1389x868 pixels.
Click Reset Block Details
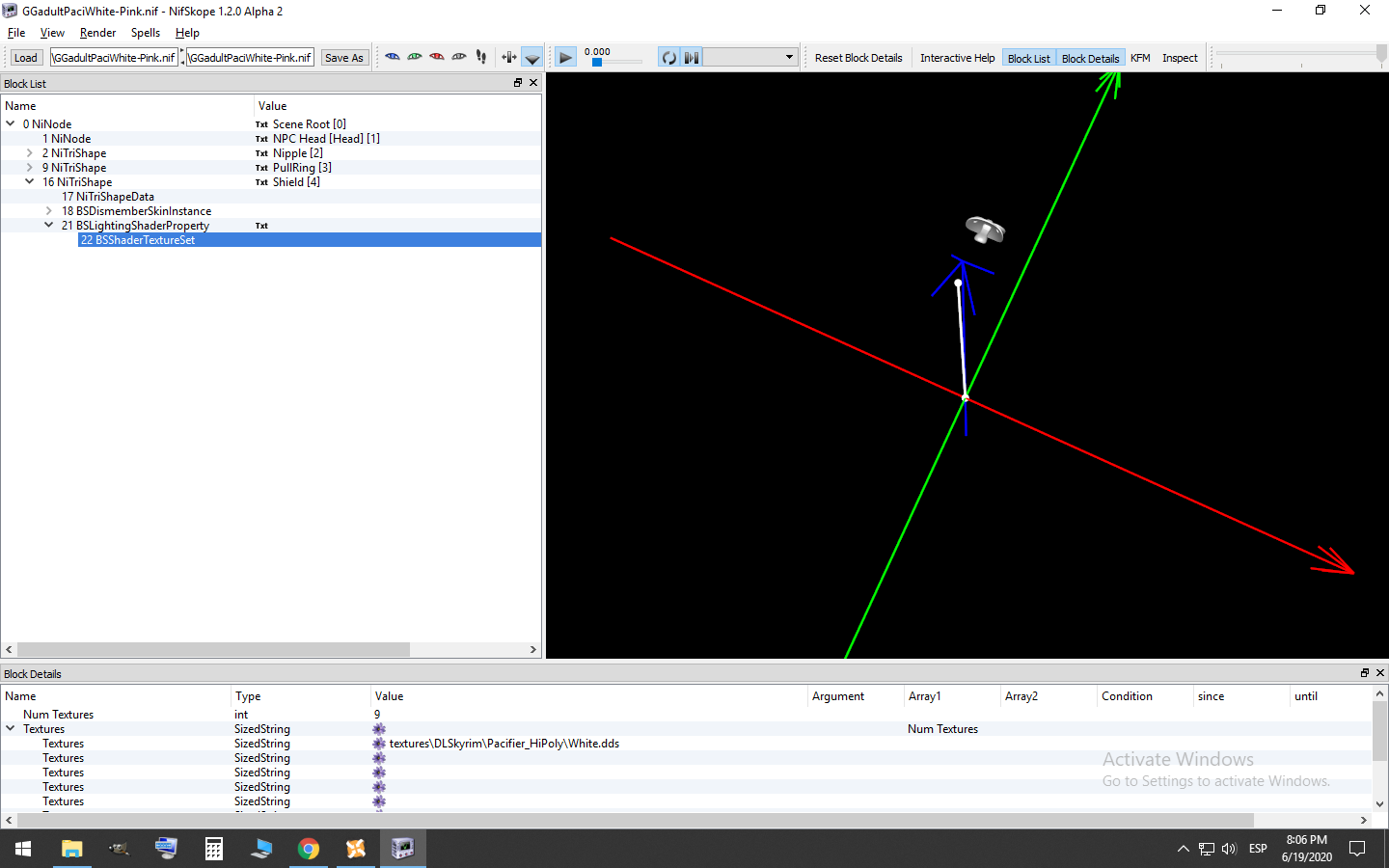pyautogui.click(x=858, y=58)
